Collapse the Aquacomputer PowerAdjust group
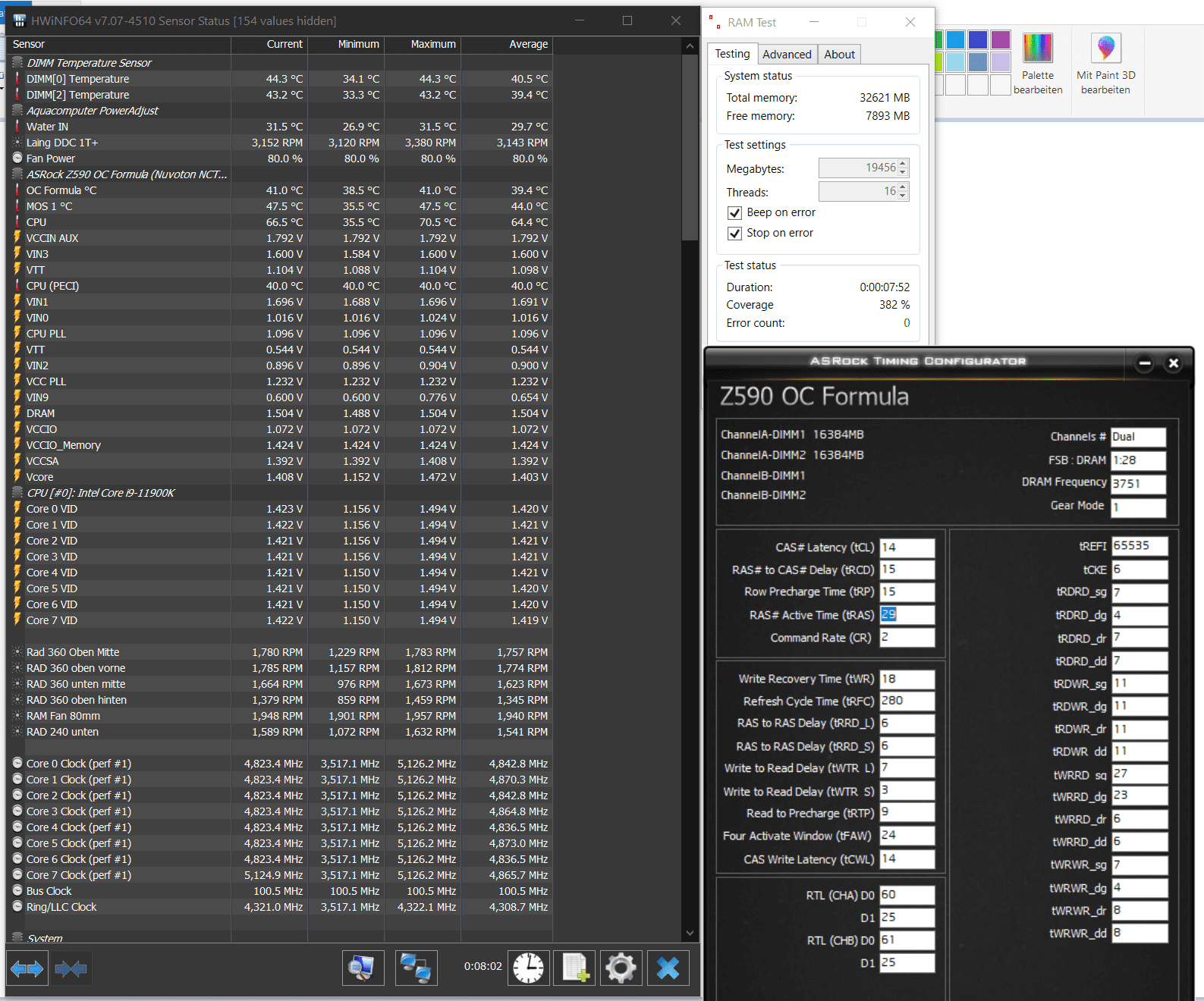1204x1001 pixels. tap(17, 111)
